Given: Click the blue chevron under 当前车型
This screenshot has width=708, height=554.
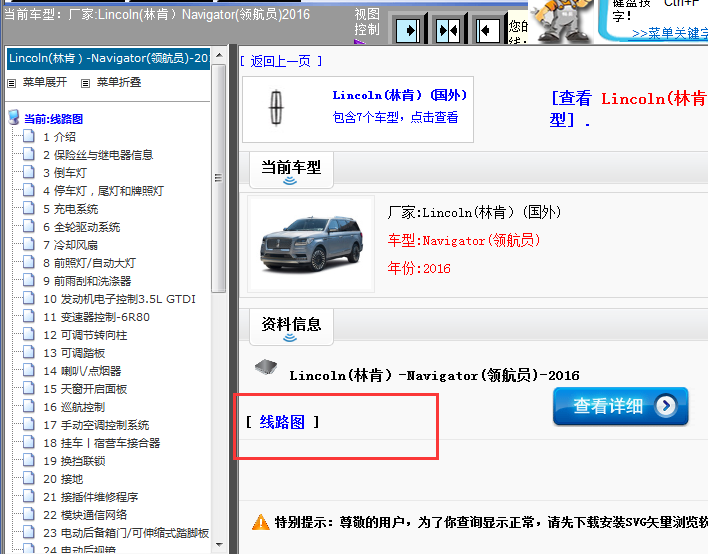Looking at the screenshot, I should (290, 181).
